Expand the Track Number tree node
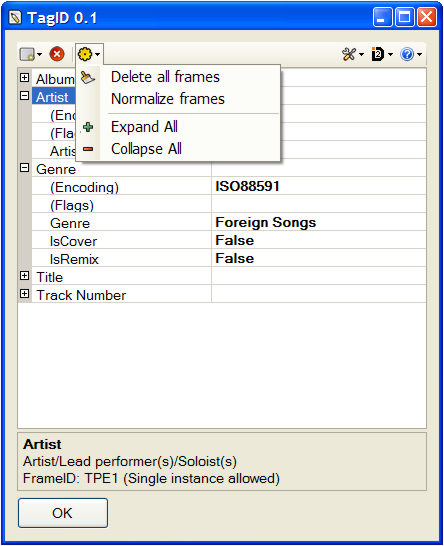This screenshot has height=546, width=444. 24,294
